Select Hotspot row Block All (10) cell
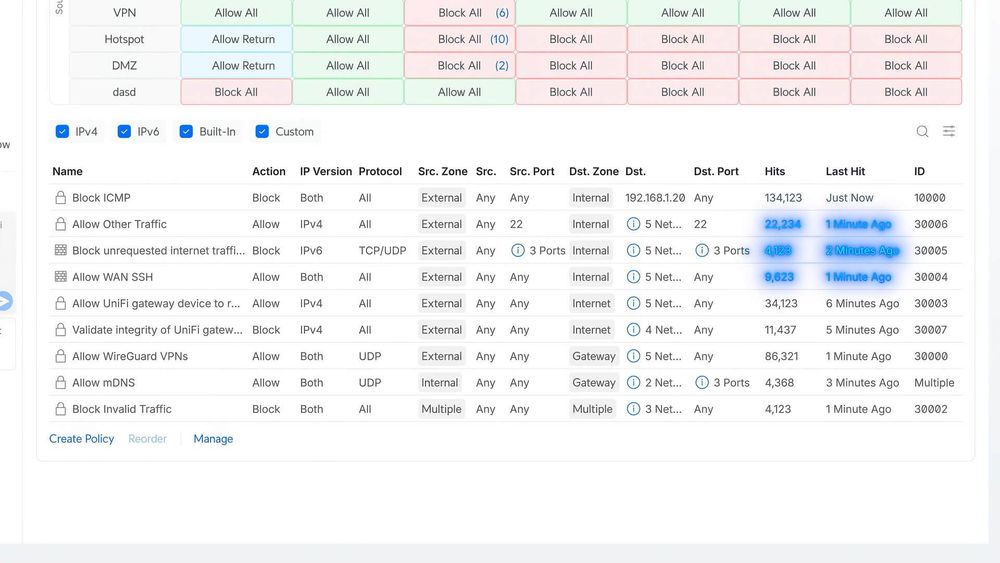 coord(460,39)
